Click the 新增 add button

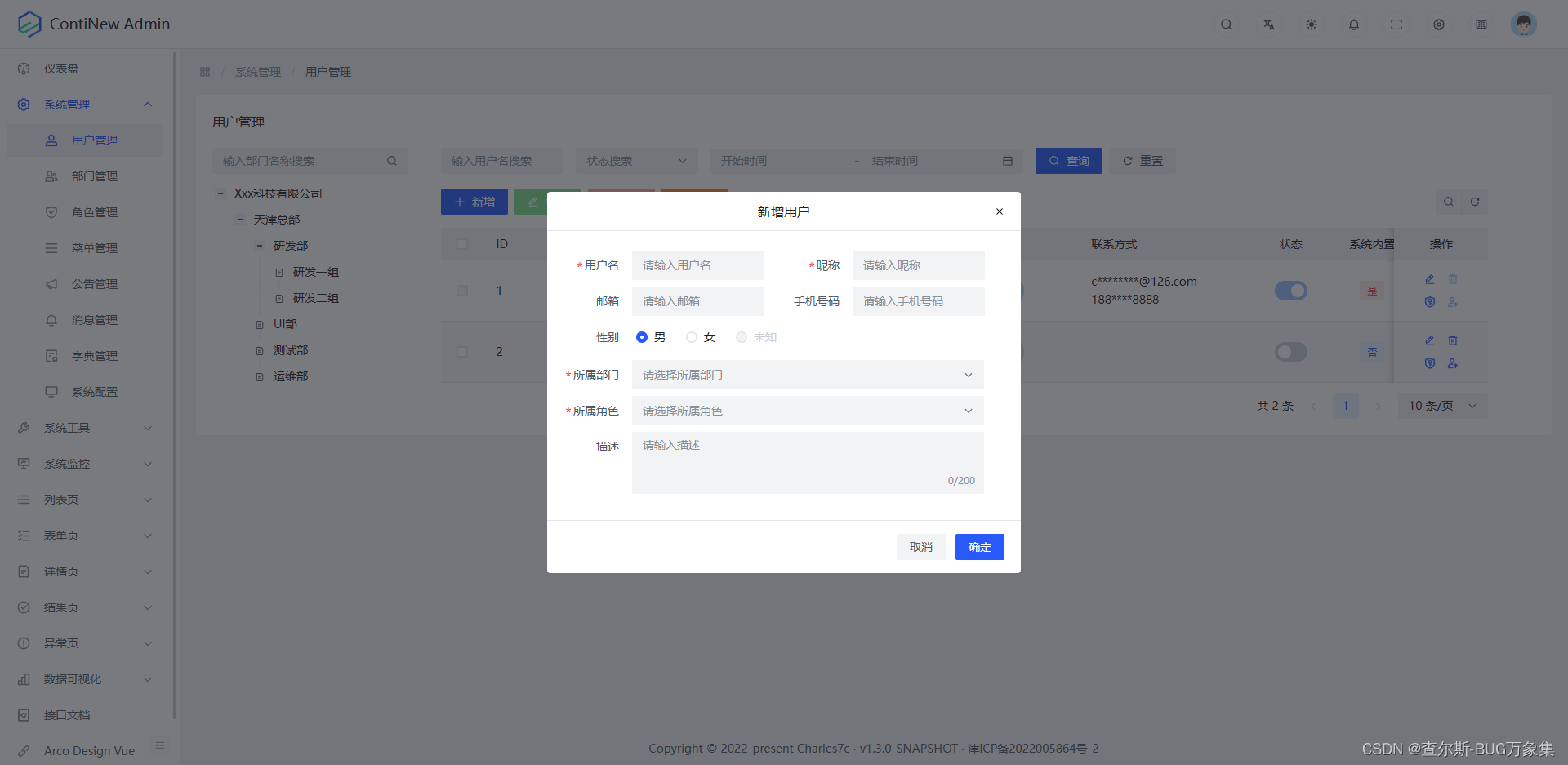click(x=474, y=202)
